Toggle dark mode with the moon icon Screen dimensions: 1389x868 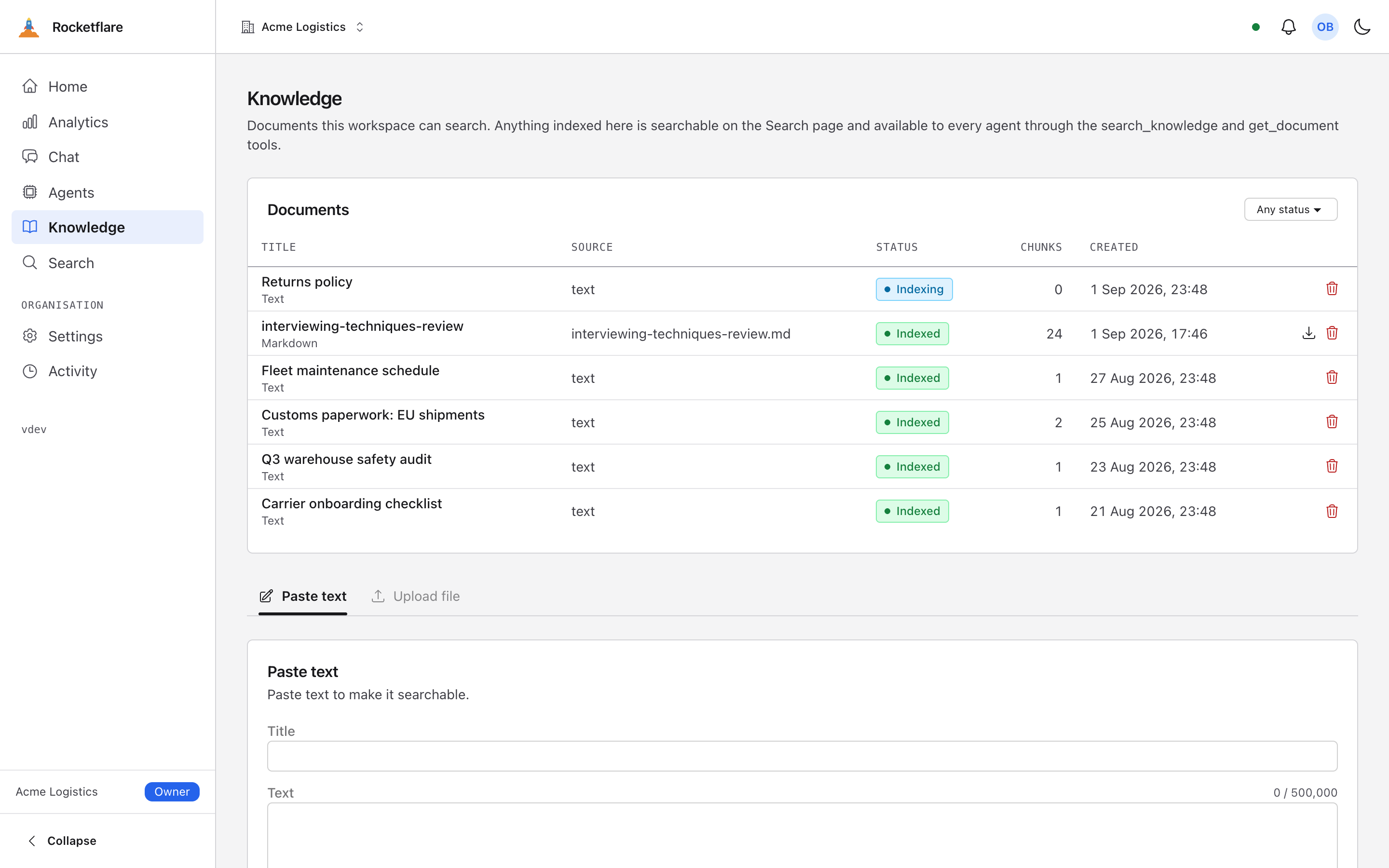click(1362, 27)
